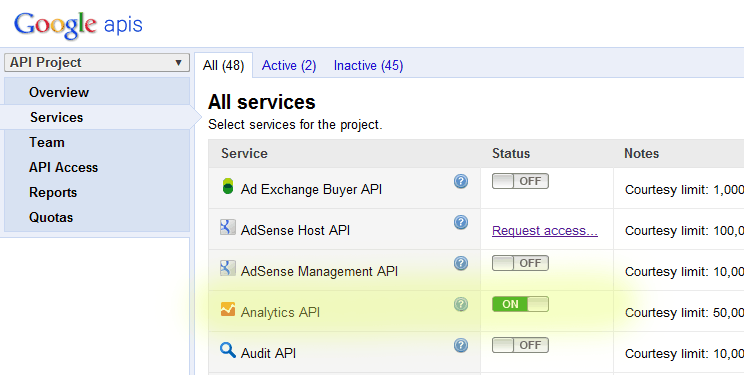
Task: Go to the Team page
Action: pos(46,142)
